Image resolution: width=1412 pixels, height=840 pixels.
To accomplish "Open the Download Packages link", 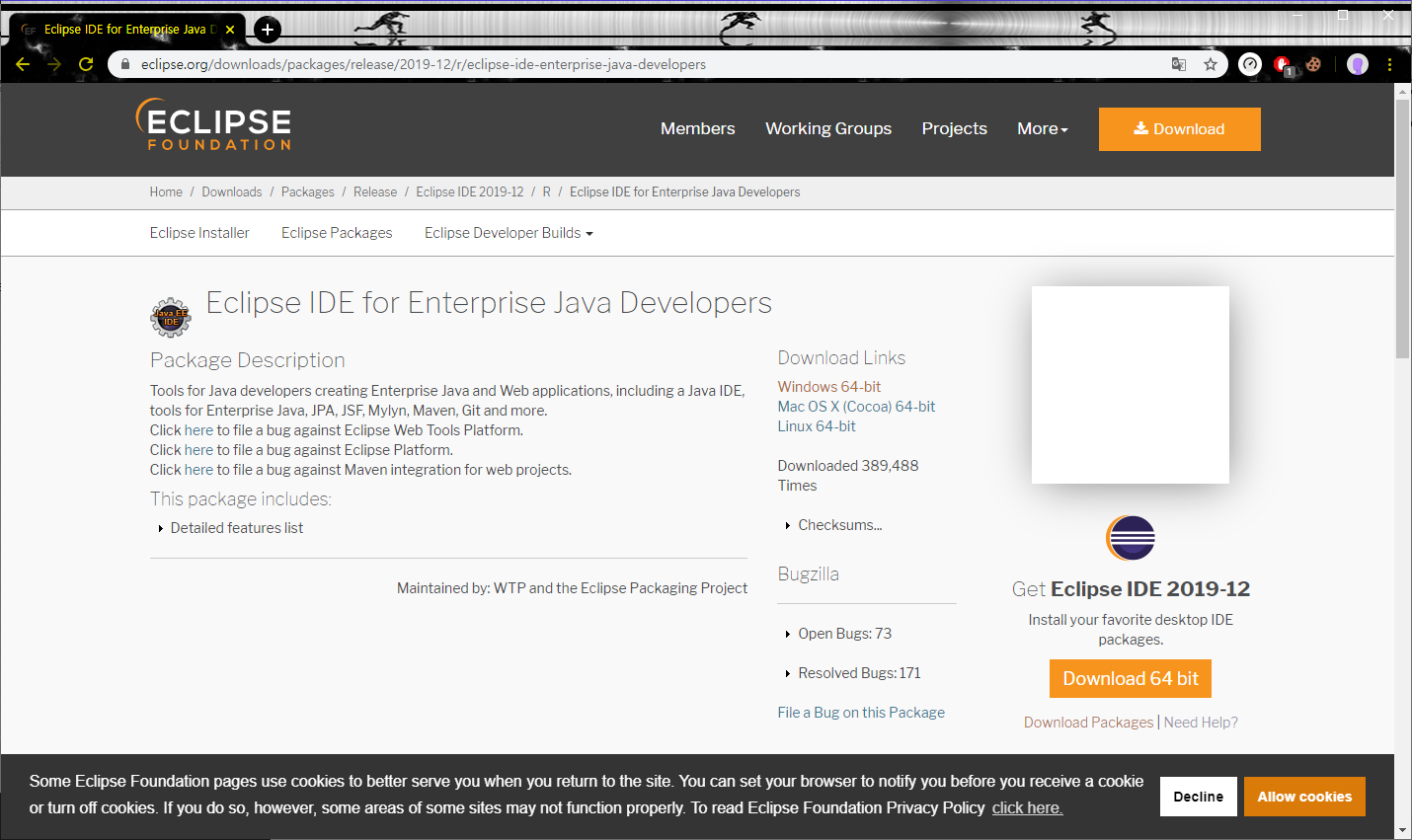I will pyautogui.click(x=1088, y=723).
